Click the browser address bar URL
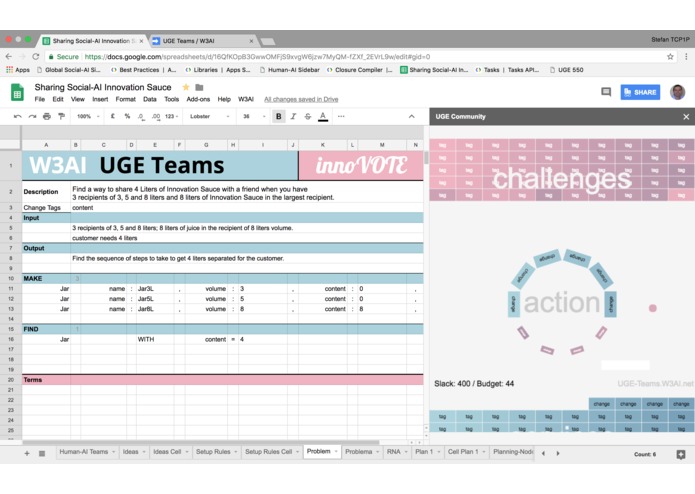Screen dimensions: 695x494 pos(257,57)
